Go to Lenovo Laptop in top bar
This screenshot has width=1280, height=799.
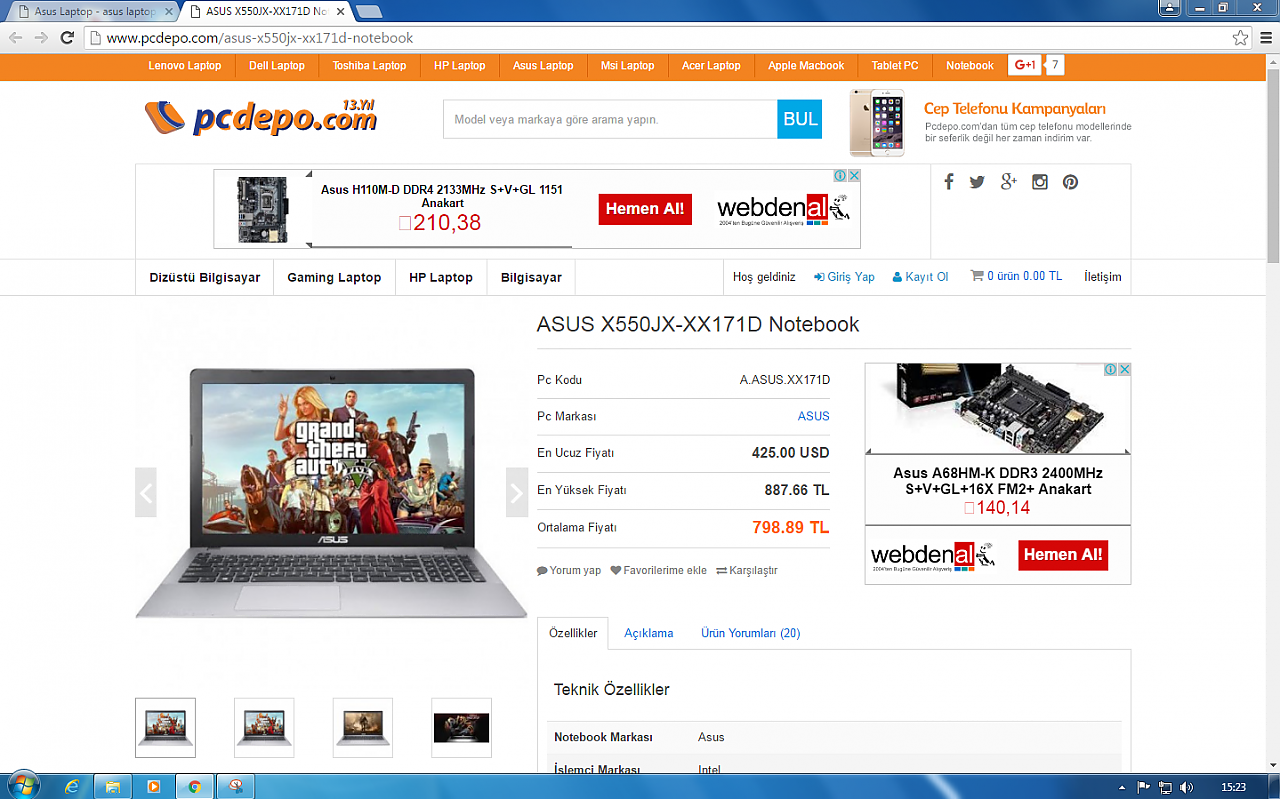(x=185, y=66)
